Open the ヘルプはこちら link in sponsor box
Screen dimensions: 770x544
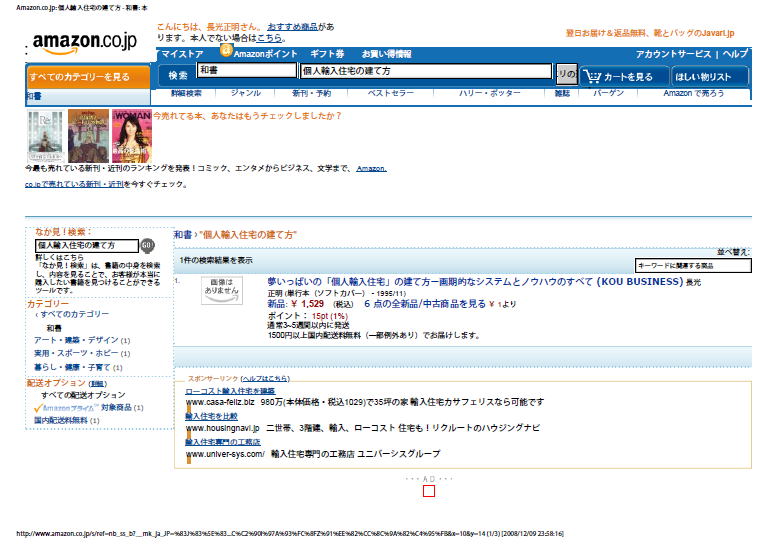coord(266,379)
